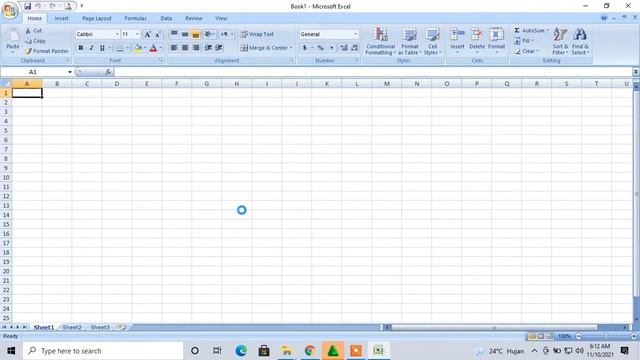The height and width of the screenshot is (360, 640).
Task: Switch to the Insert tab
Action: click(x=62, y=18)
